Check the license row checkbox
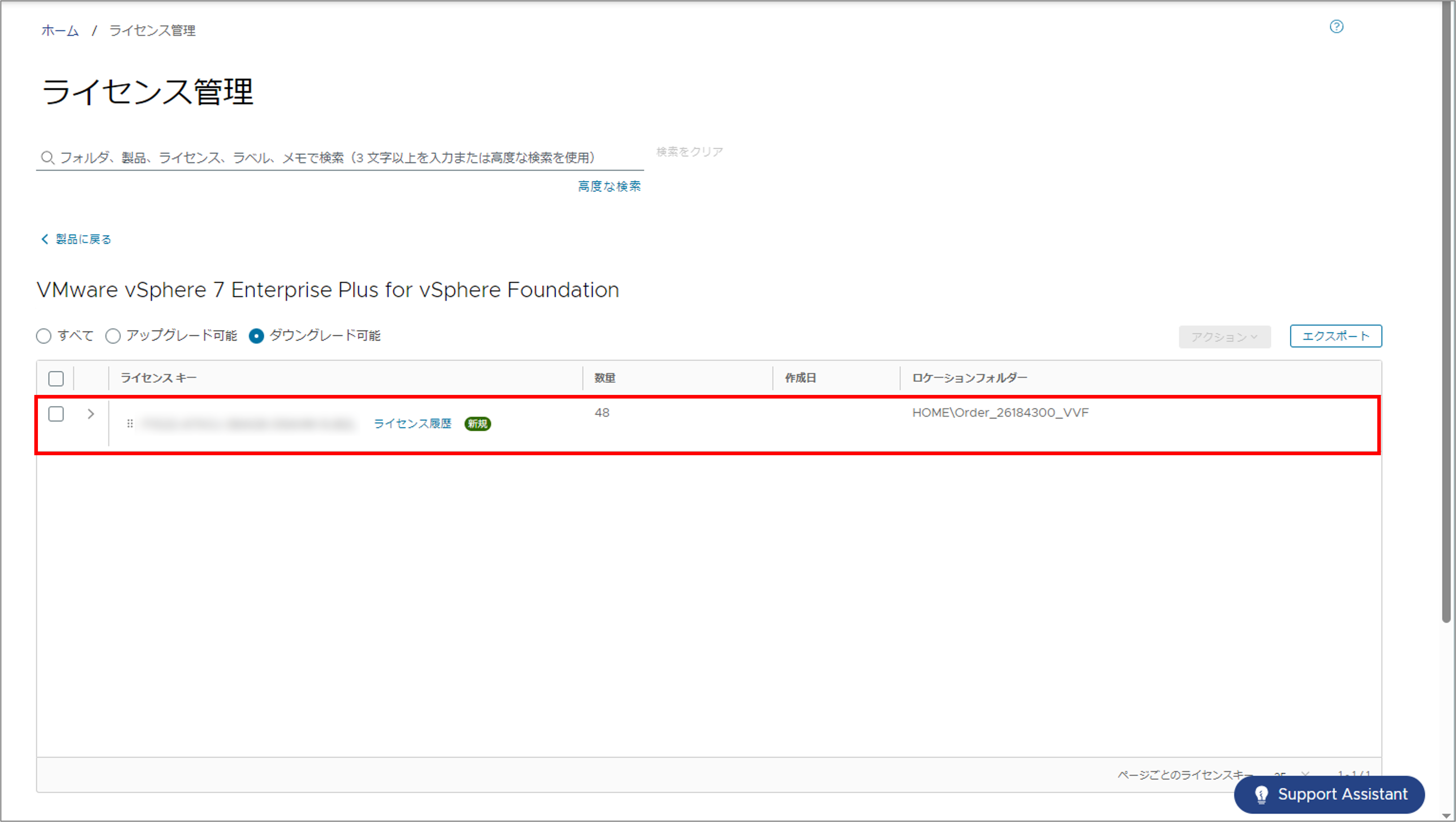This screenshot has width=1456, height=822. coord(56,414)
